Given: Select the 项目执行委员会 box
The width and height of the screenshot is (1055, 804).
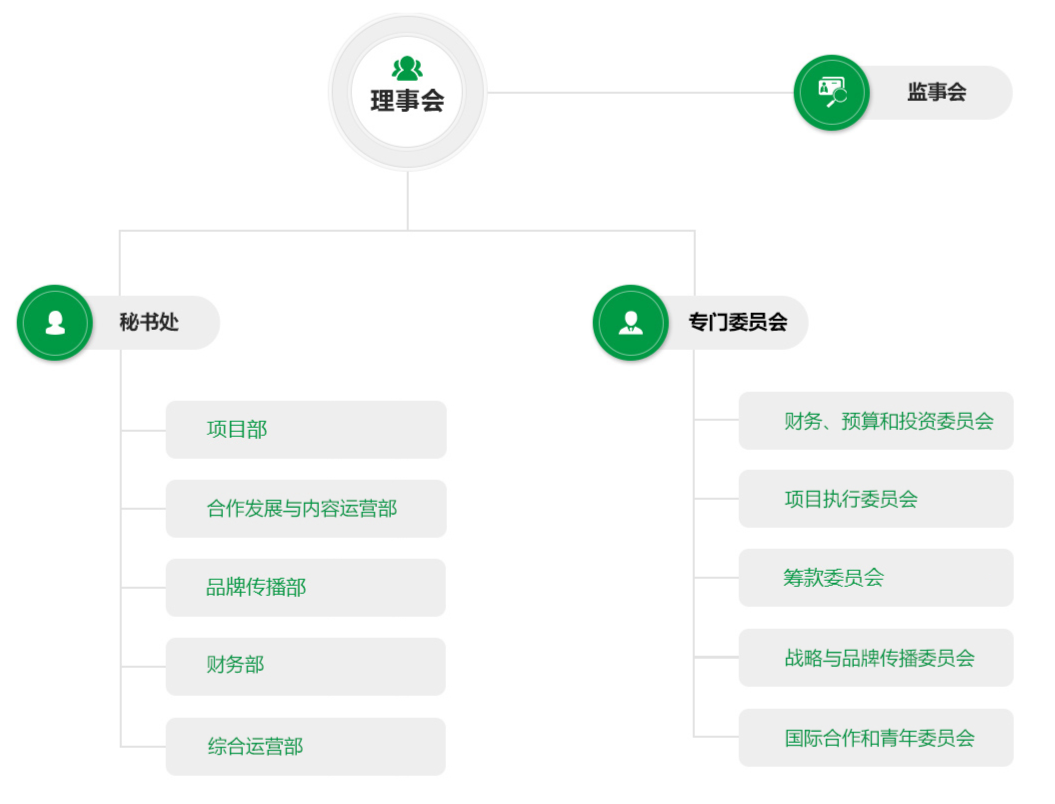Looking at the screenshot, I should (x=876, y=499).
